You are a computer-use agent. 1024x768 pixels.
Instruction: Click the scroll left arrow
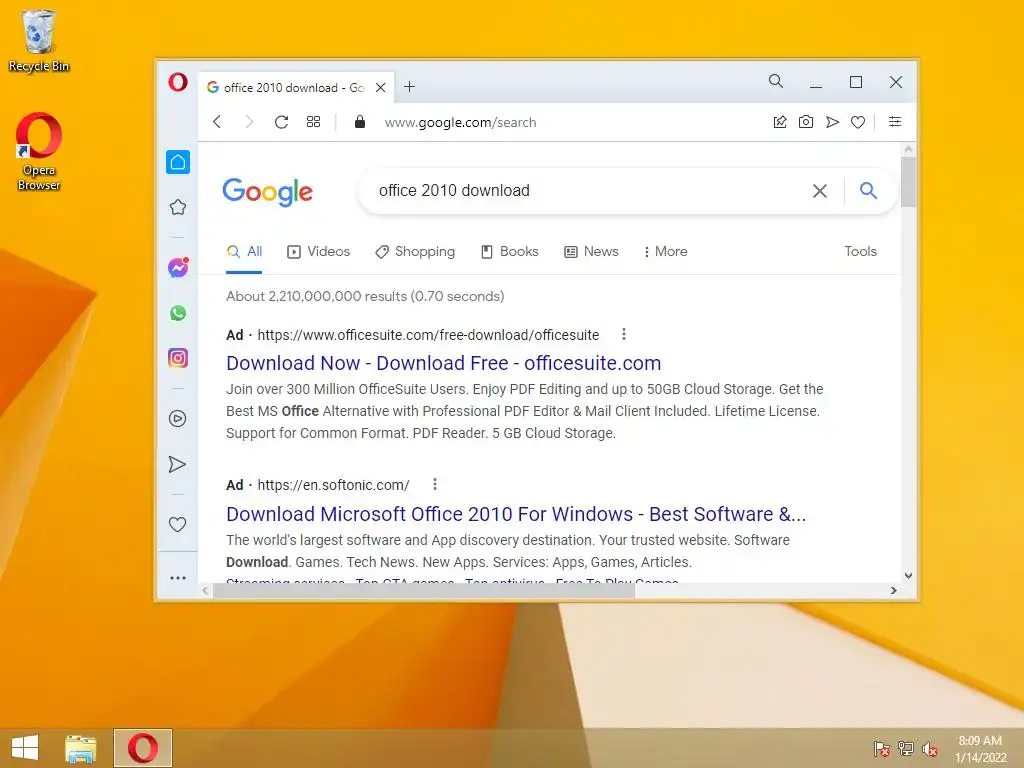coord(205,590)
